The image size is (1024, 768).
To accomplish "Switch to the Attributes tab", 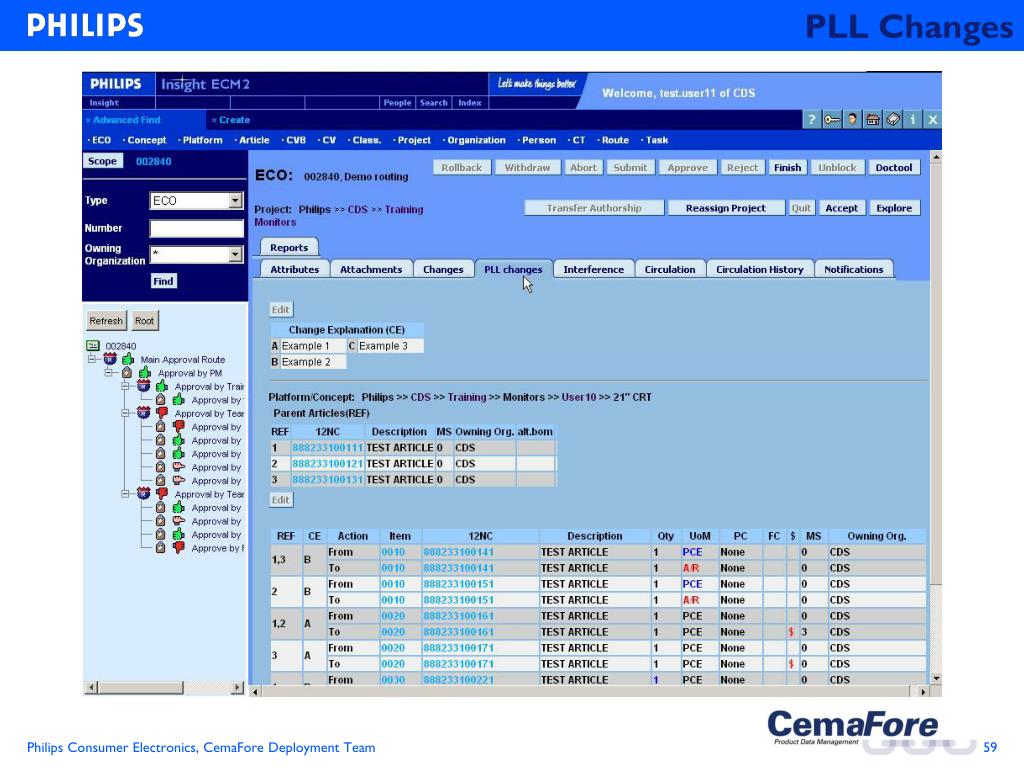I will coord(295,269).
